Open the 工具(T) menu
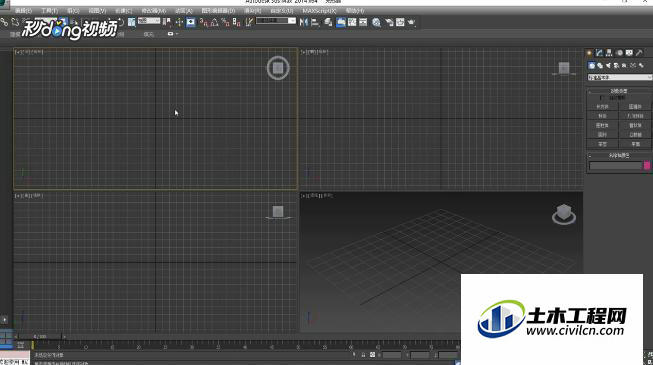The width and height of the screenshot is (653, 365). [x=50, y=11]
